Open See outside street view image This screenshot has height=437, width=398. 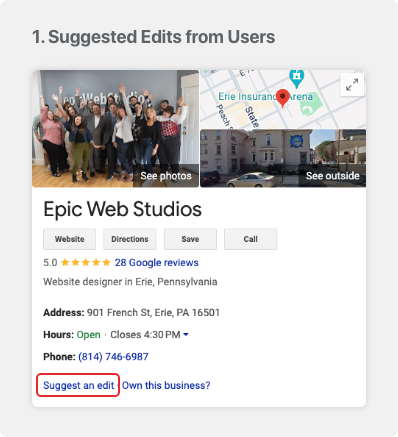coord(283,158)
